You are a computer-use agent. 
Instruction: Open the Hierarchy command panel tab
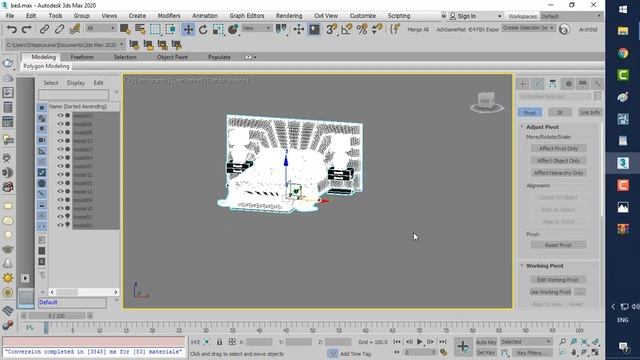pyautogui.click(x=552, y=84)
